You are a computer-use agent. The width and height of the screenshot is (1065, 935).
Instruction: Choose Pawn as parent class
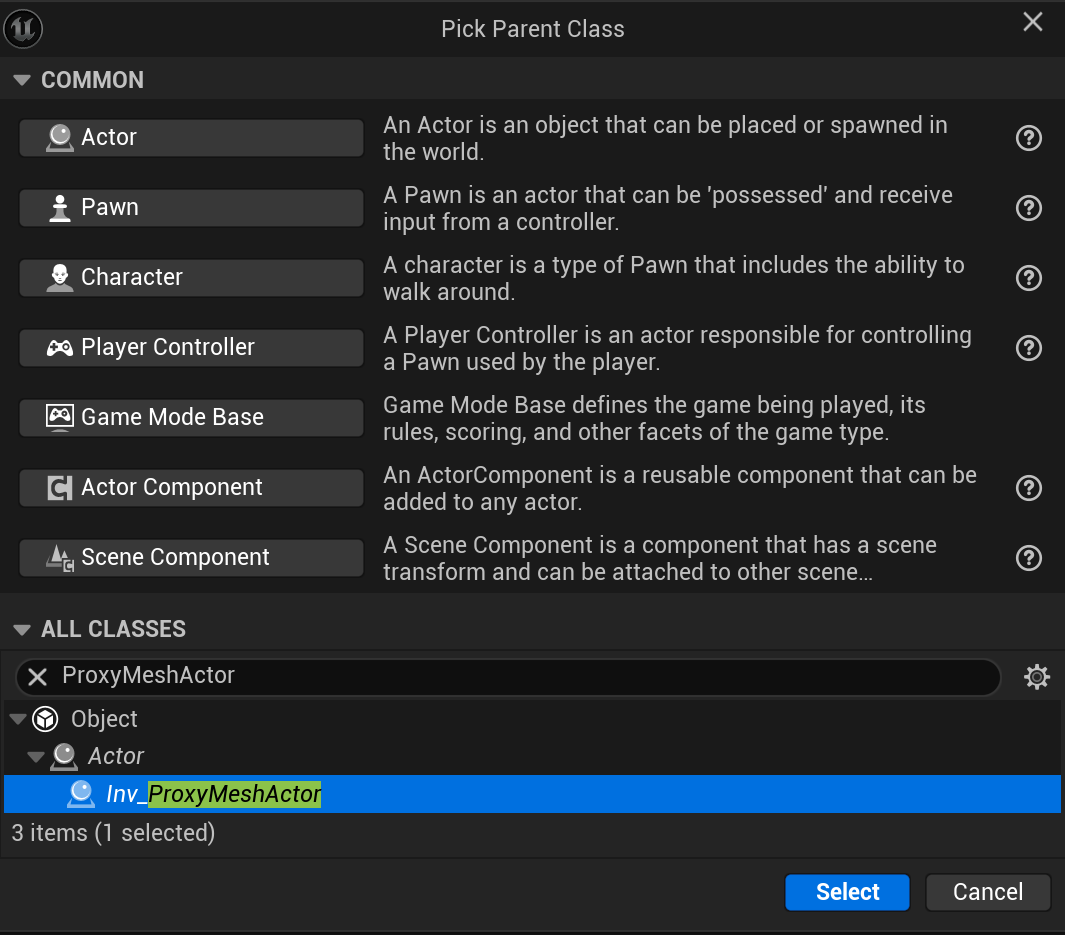tap(191, 208)
